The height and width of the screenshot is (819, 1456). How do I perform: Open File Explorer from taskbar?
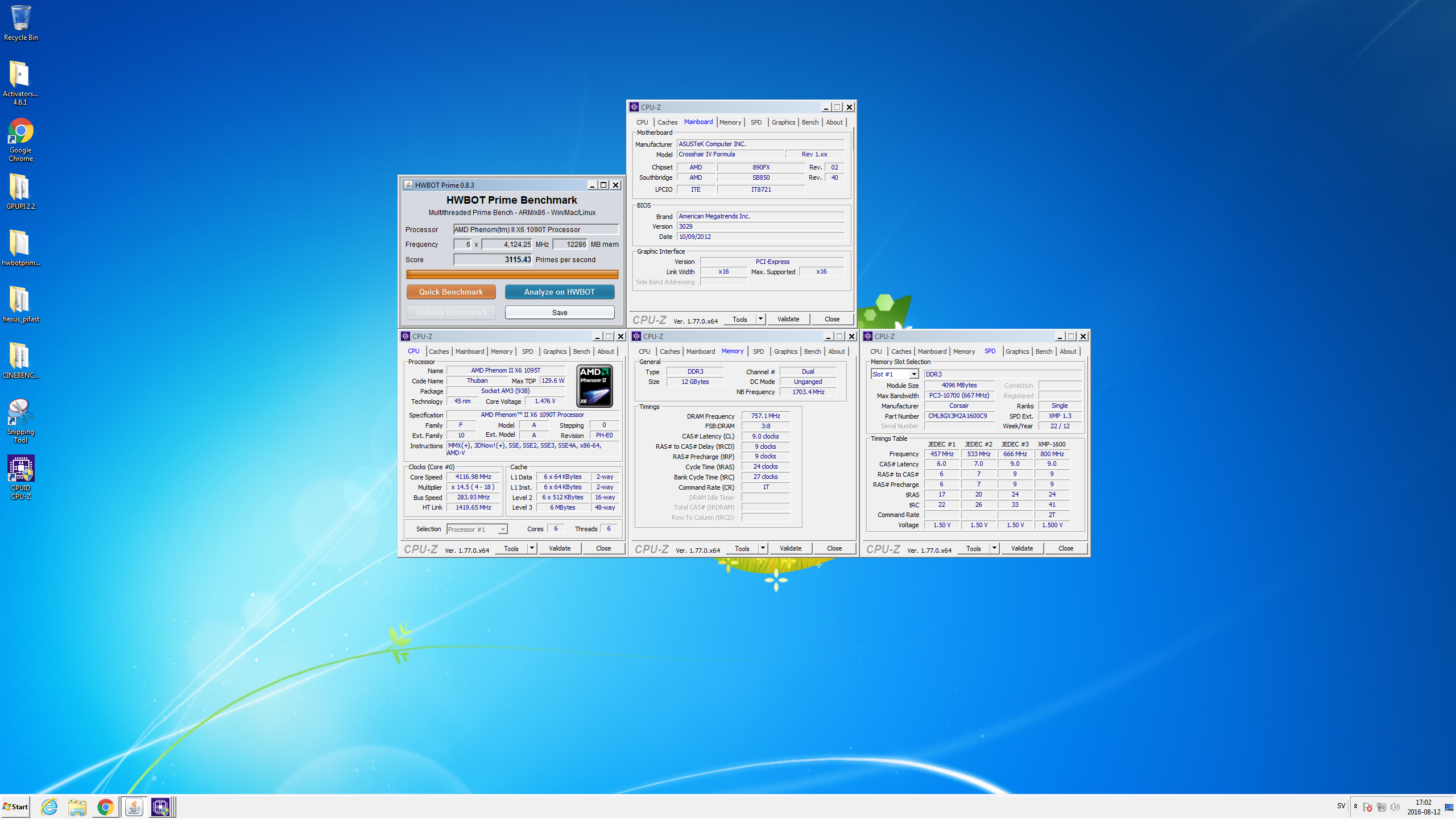tap(77, 806)
